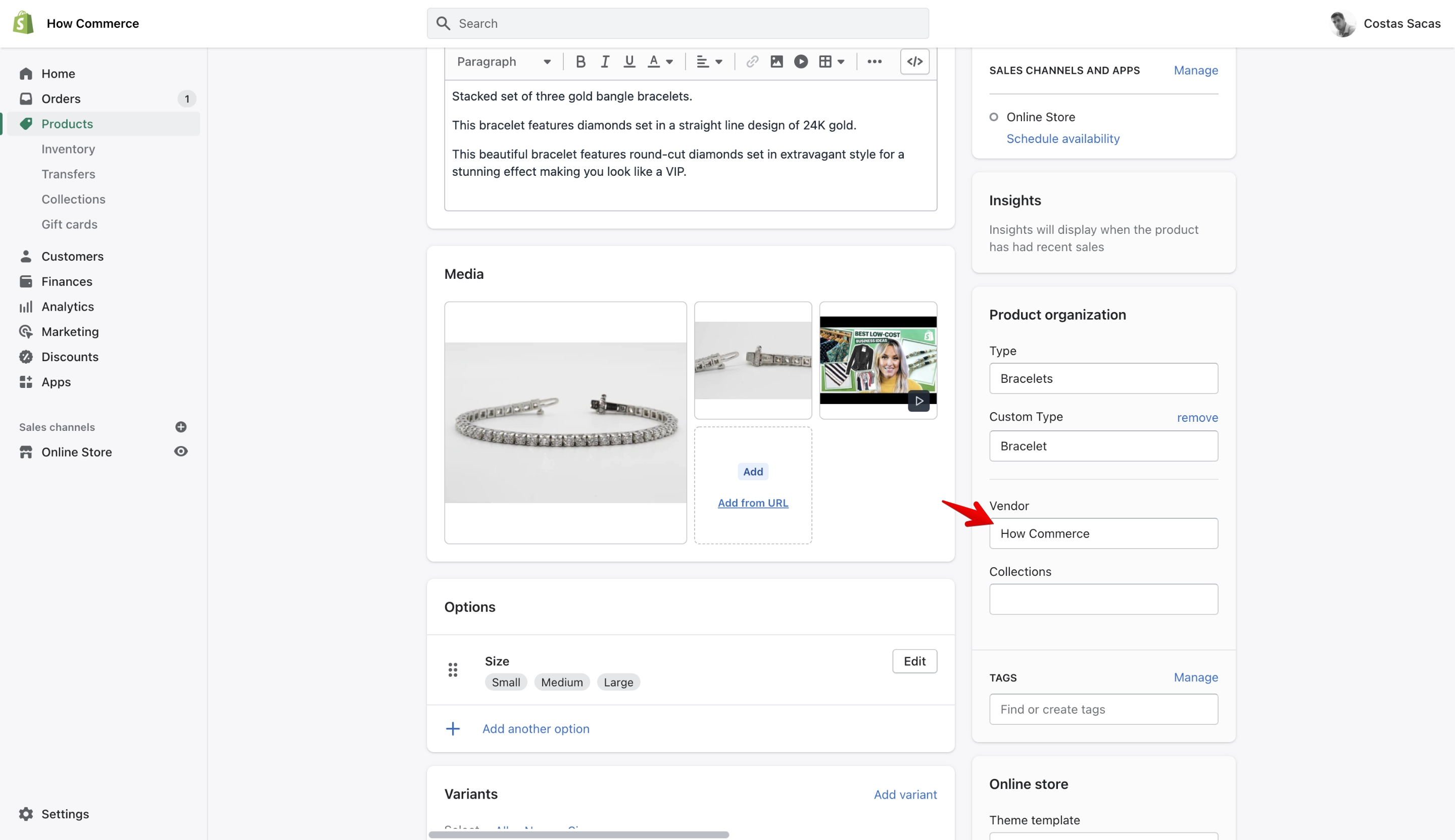Grab the Size option drag handle

[453, 670]
